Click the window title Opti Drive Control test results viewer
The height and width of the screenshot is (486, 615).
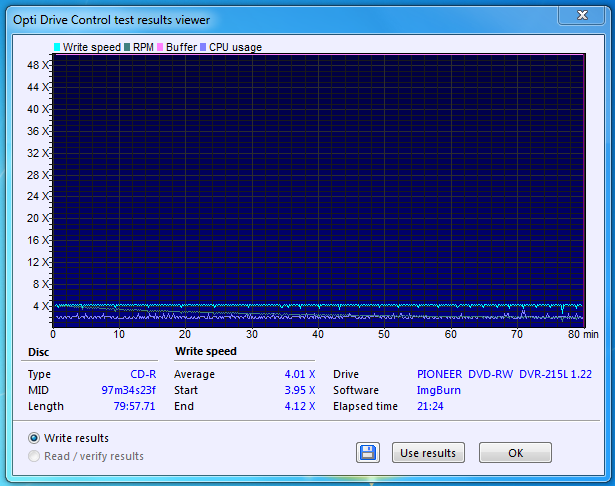tap(111, 20)
